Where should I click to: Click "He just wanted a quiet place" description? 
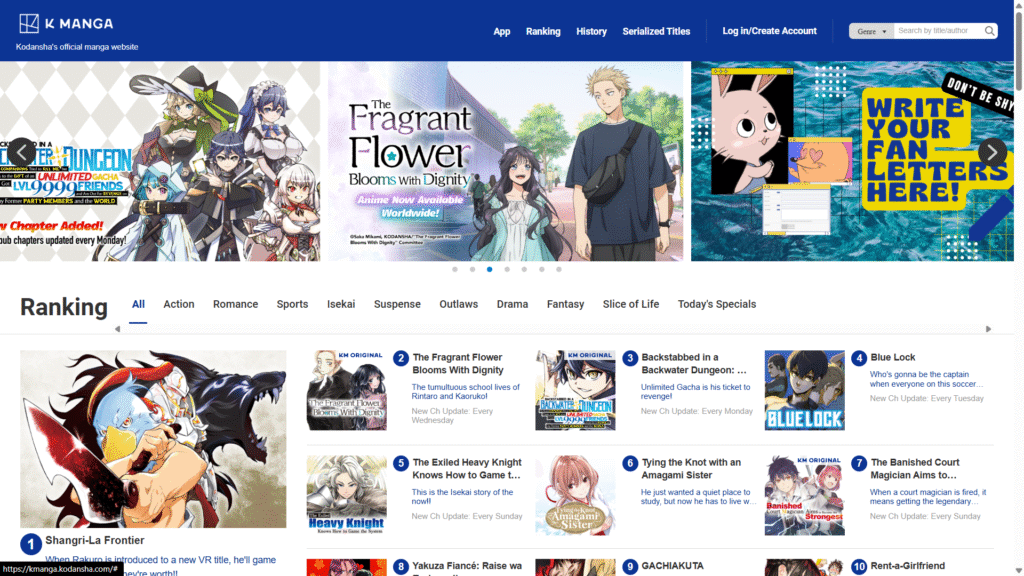point(699,497)
